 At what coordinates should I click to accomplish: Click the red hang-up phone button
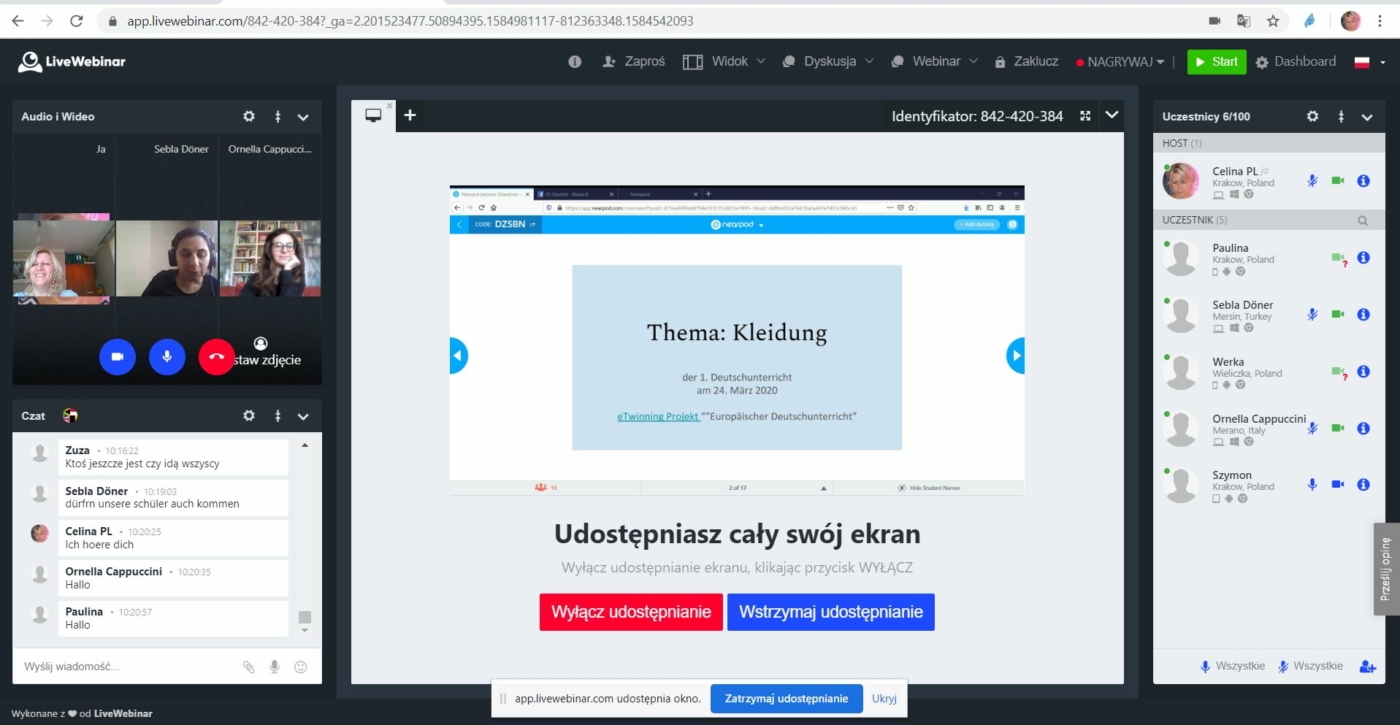tap(216, 357)
